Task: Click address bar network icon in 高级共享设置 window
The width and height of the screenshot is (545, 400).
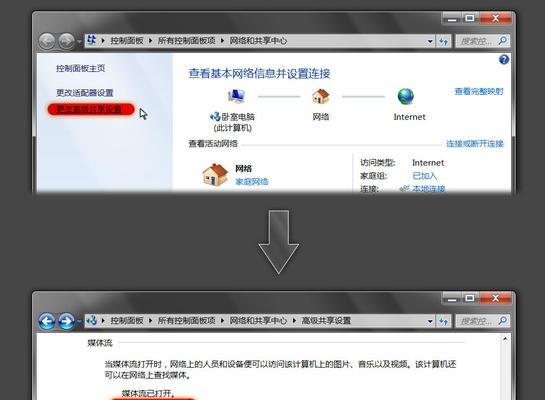Action: (x=92, y=320)
